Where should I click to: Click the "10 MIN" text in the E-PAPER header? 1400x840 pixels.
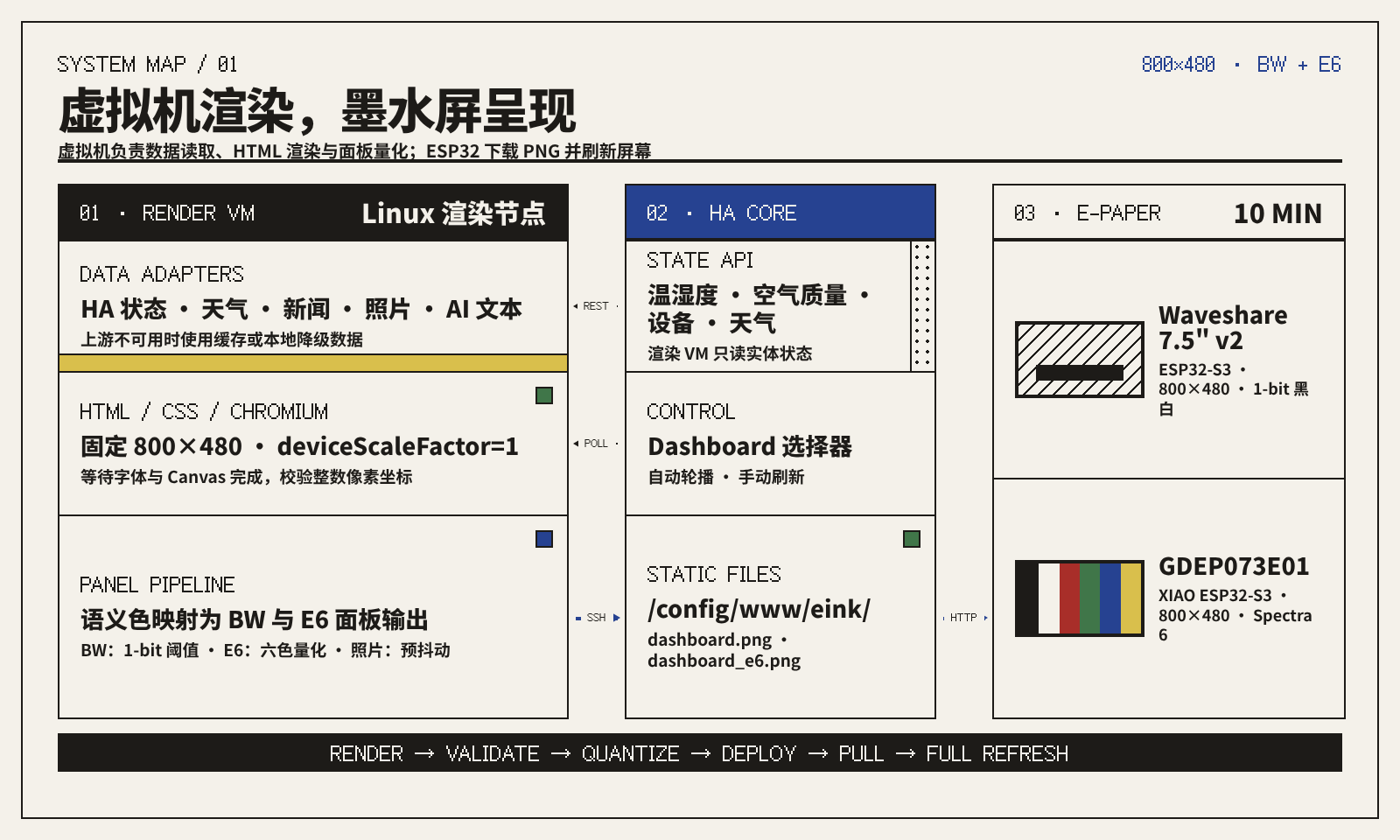pyautogui.click(x=1277, y=213)
